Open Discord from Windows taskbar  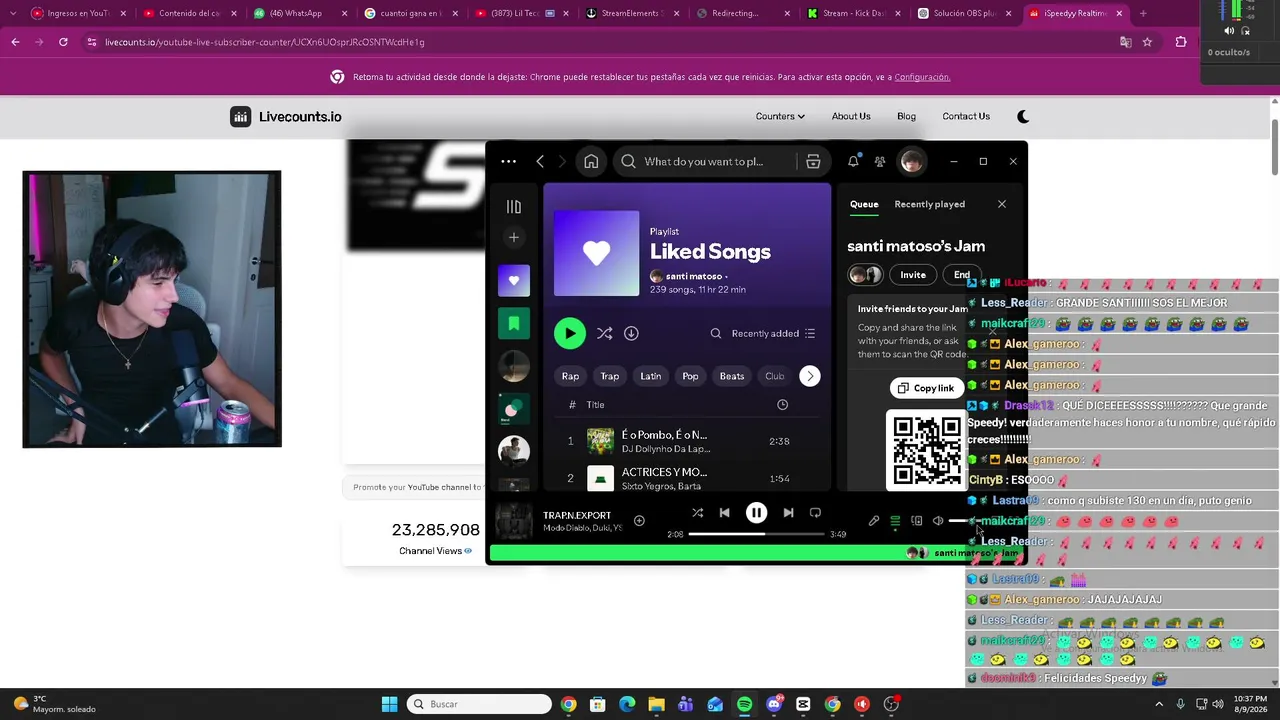[x=774, y=704]
